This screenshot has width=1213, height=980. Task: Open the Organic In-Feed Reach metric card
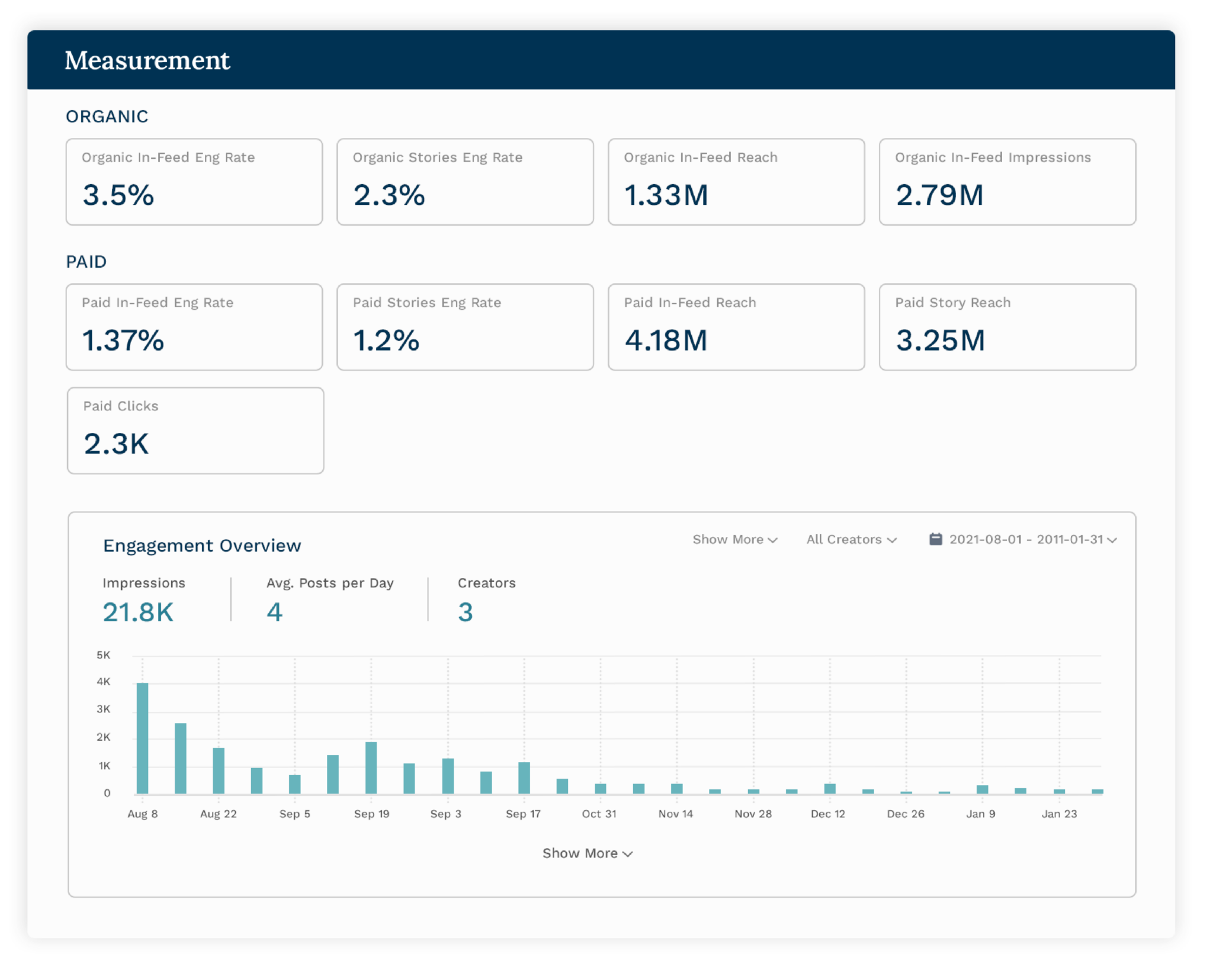click(736, 182)
